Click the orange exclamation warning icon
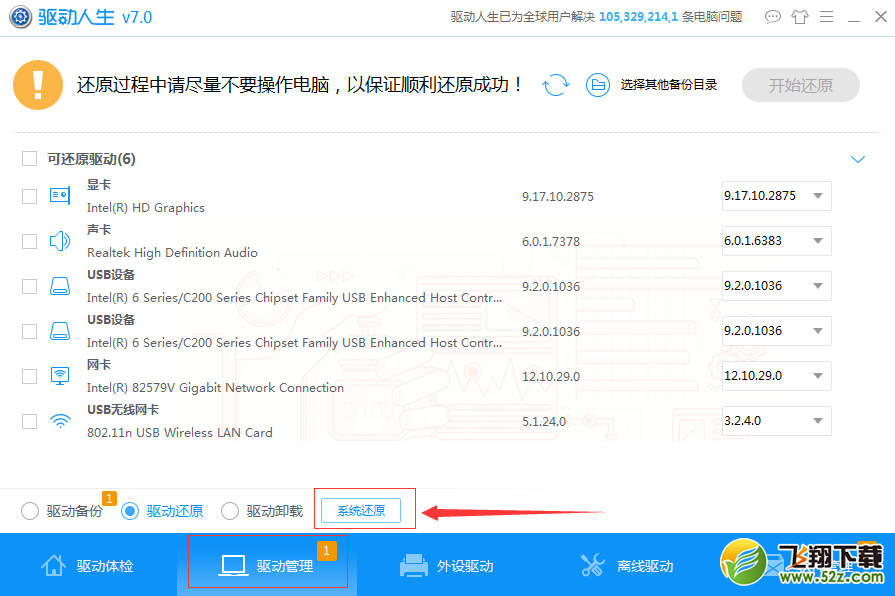 pyautogui.click(x=38, y=85)
